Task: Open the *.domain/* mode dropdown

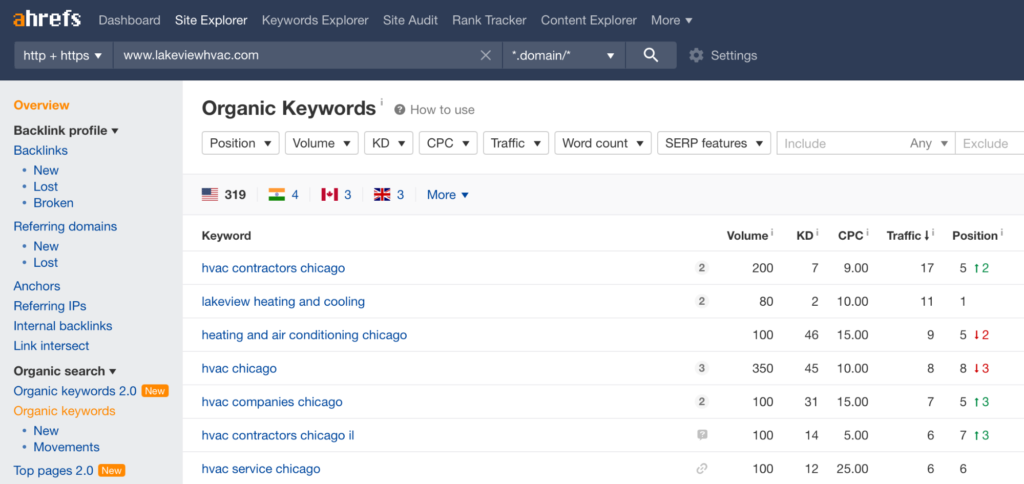Action: [x=564, y=56]
